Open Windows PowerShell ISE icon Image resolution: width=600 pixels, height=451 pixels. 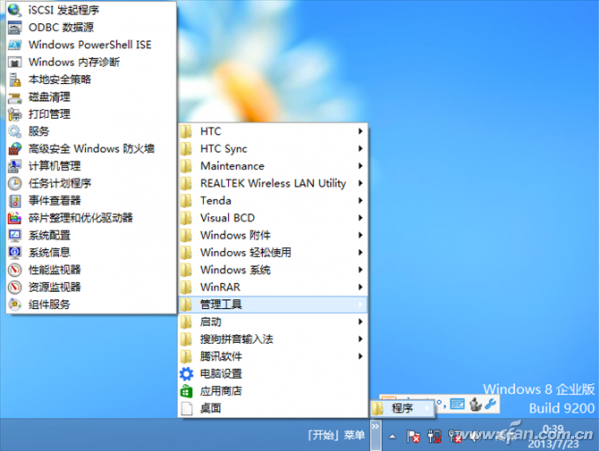(x=15, y=45)
